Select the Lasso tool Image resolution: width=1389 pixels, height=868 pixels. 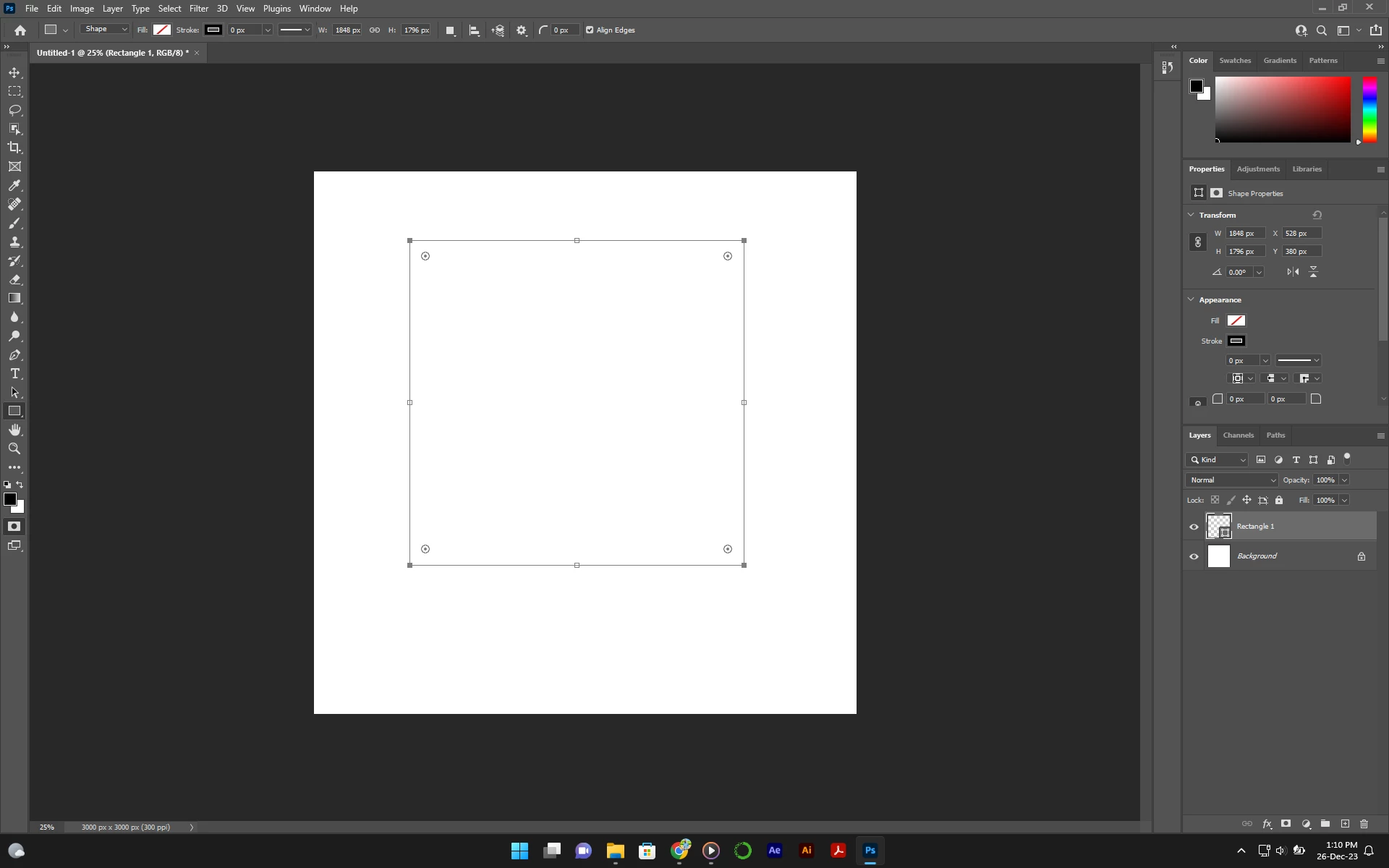pyautogui.click(x=14, y=110)
